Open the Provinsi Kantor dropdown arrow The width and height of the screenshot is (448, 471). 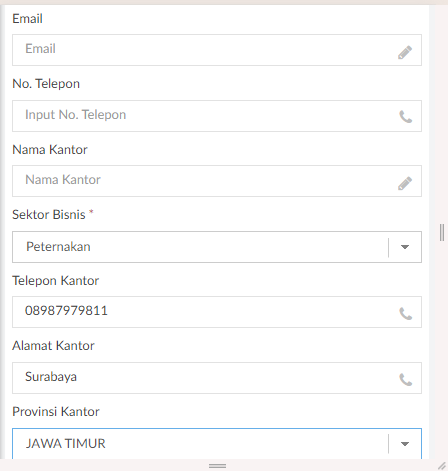405,444
